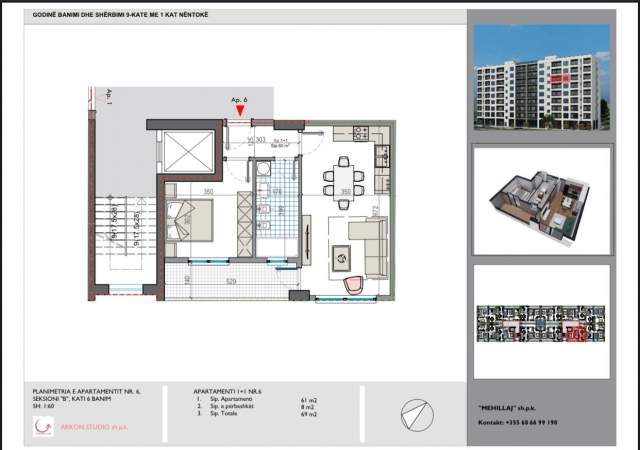Click the Arkon Studio logo
This screenshot has width=640, height=450.
coord(43,426)
